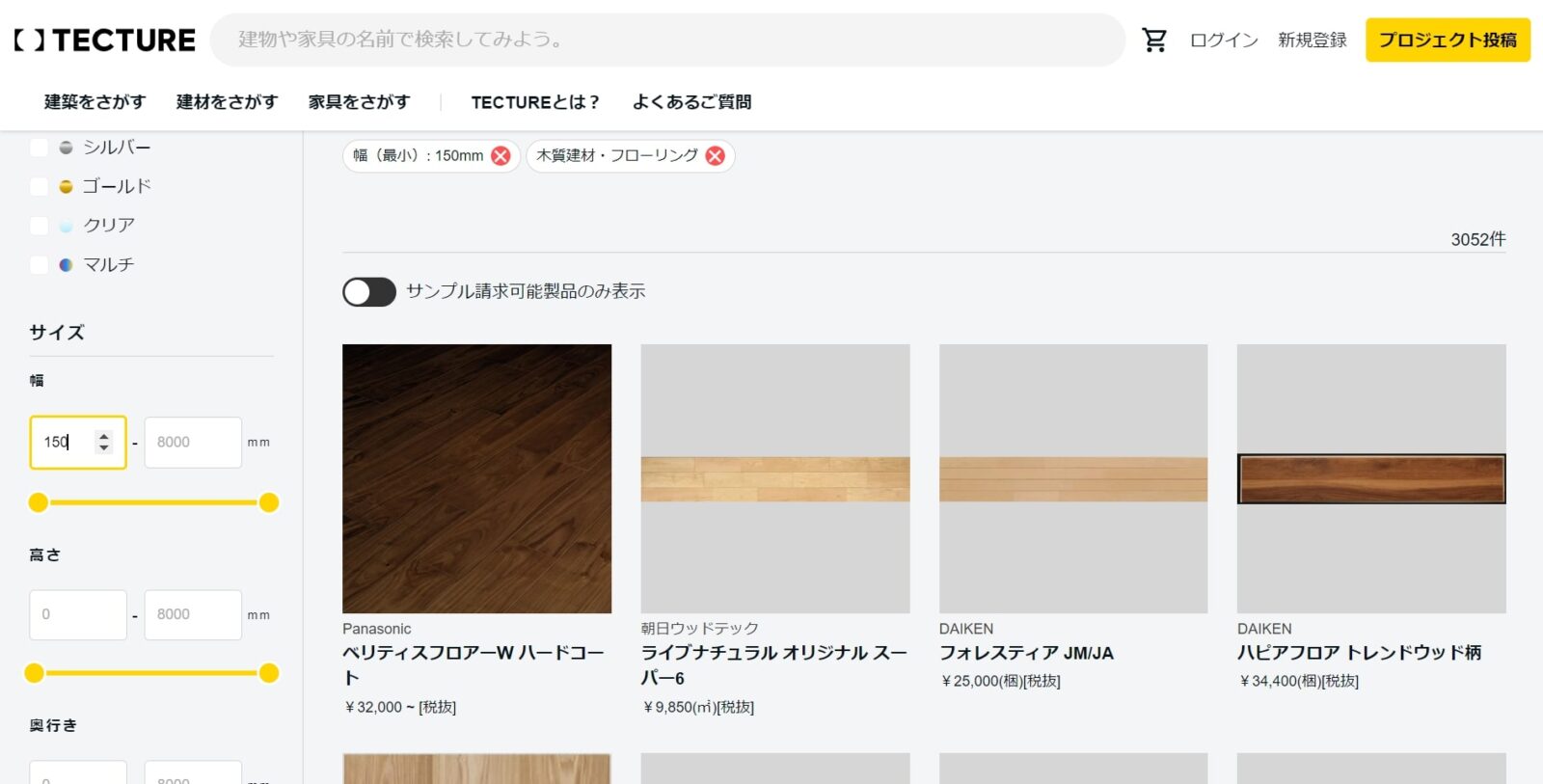Check the ゴールド color checkbox

pos(40,186)
